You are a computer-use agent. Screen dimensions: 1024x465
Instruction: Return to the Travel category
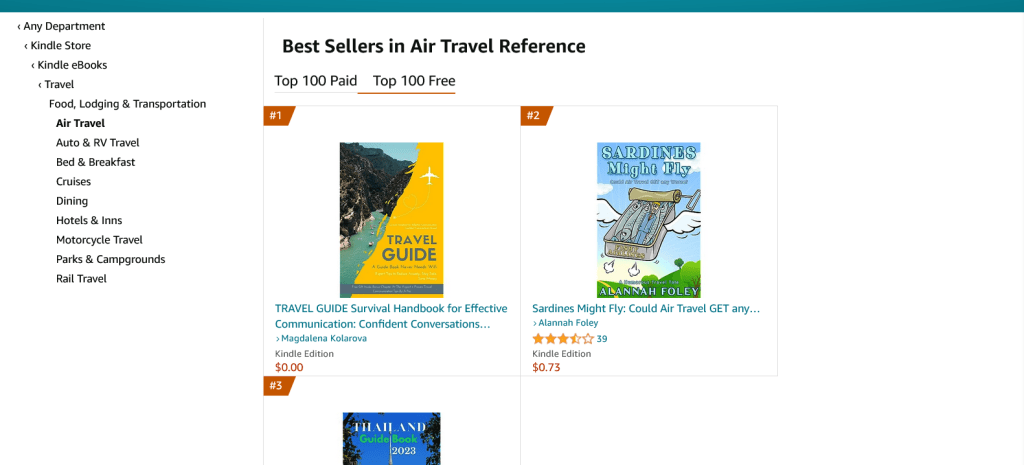point(59,84)
